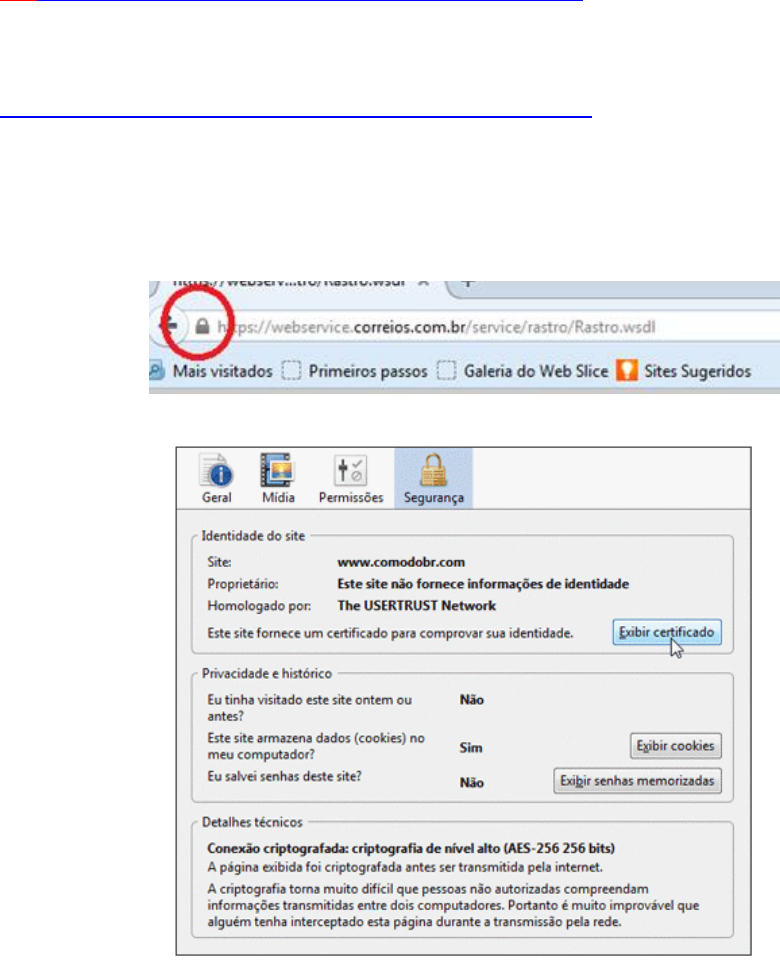Select the Conexão criptografada heading text
This screenshot has height=960, width=780.
411,848
